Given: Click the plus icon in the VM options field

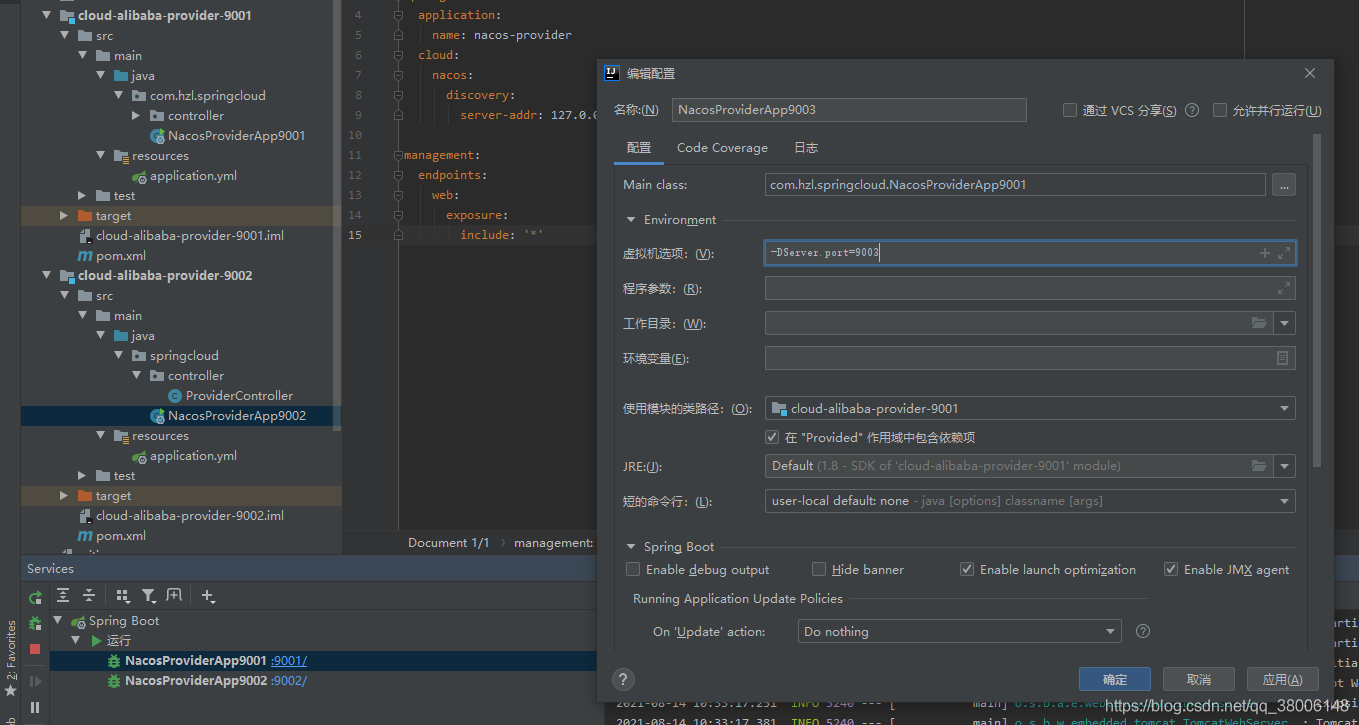Looking at the screenshot, I should pos(1265,254).
